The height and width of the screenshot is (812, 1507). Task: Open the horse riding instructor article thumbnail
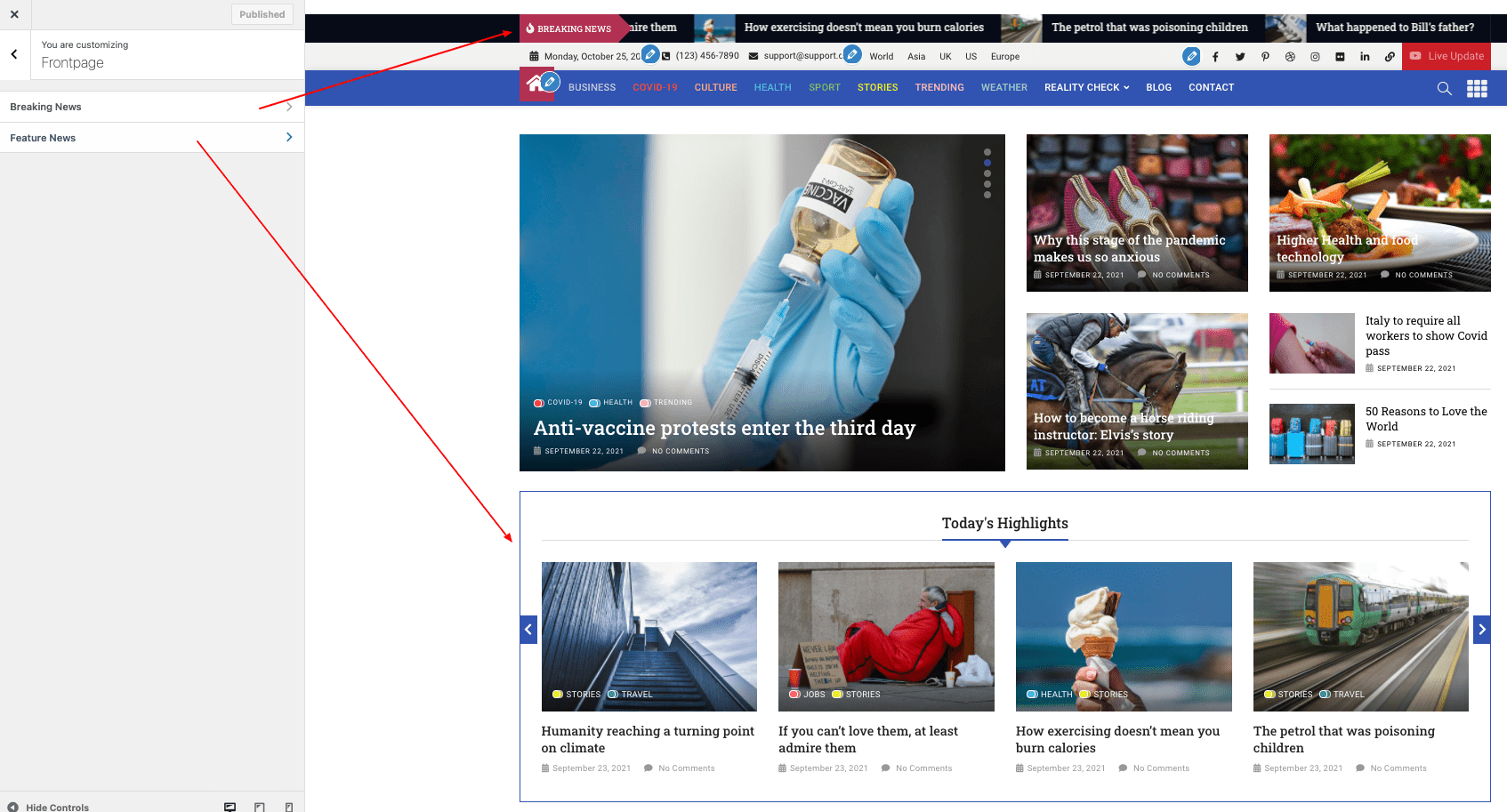[1136, 390]
